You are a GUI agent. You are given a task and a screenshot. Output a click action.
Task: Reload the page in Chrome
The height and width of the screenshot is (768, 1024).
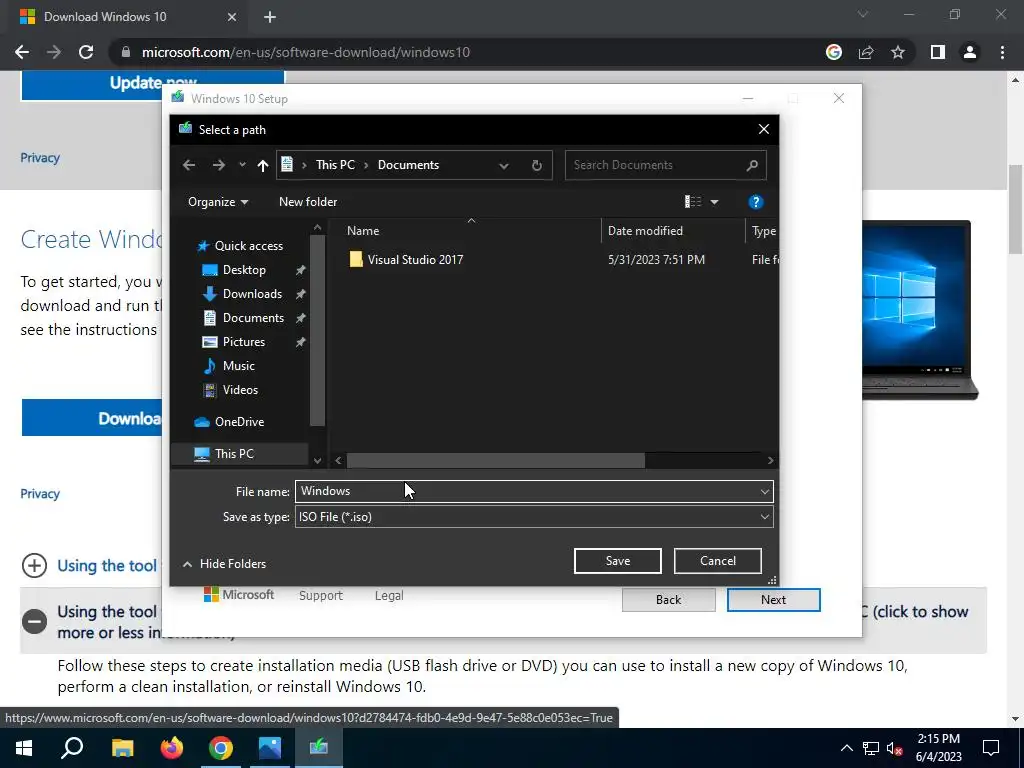click(86, 52)
